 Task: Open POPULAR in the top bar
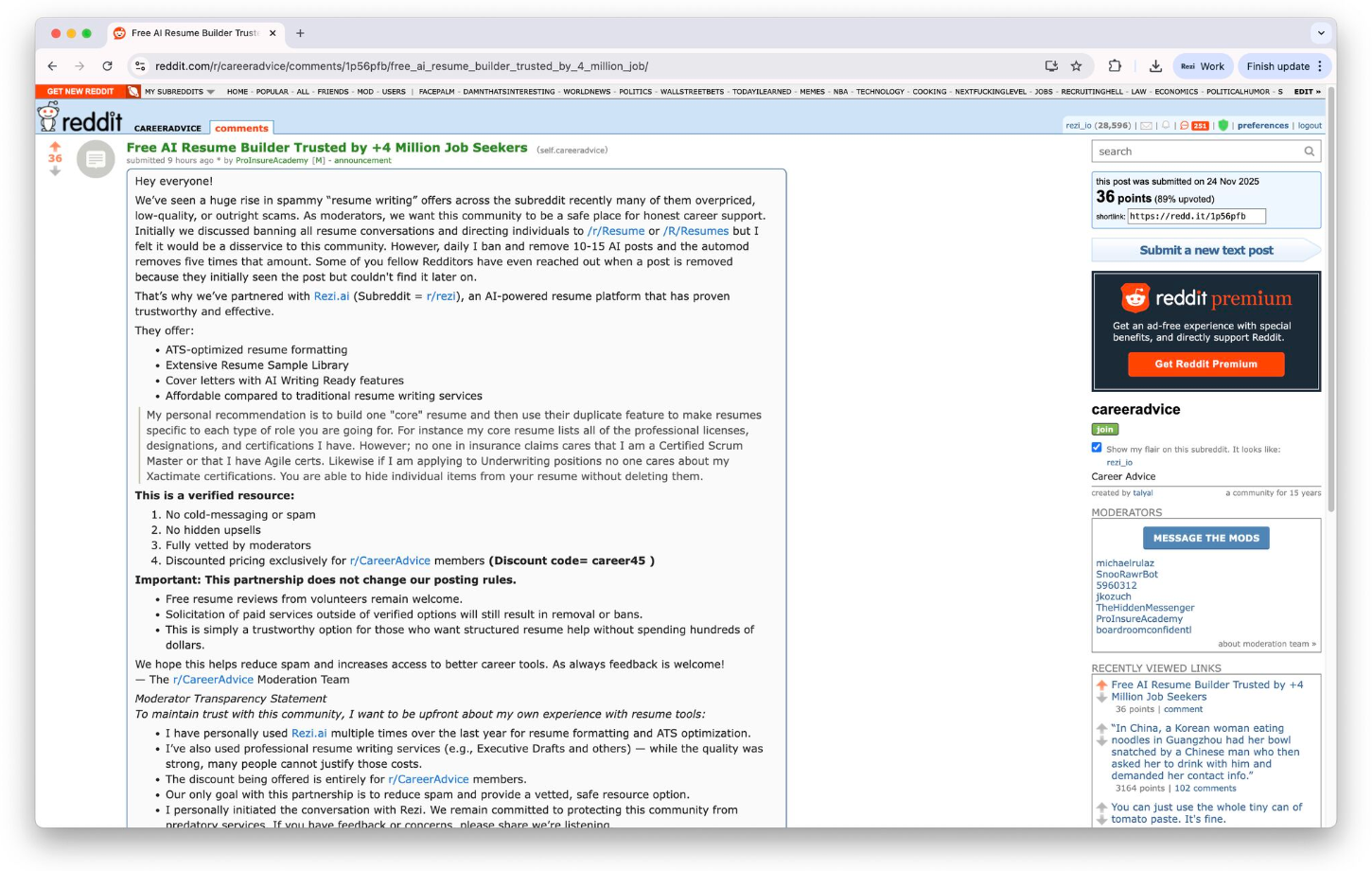coord(273,92)
